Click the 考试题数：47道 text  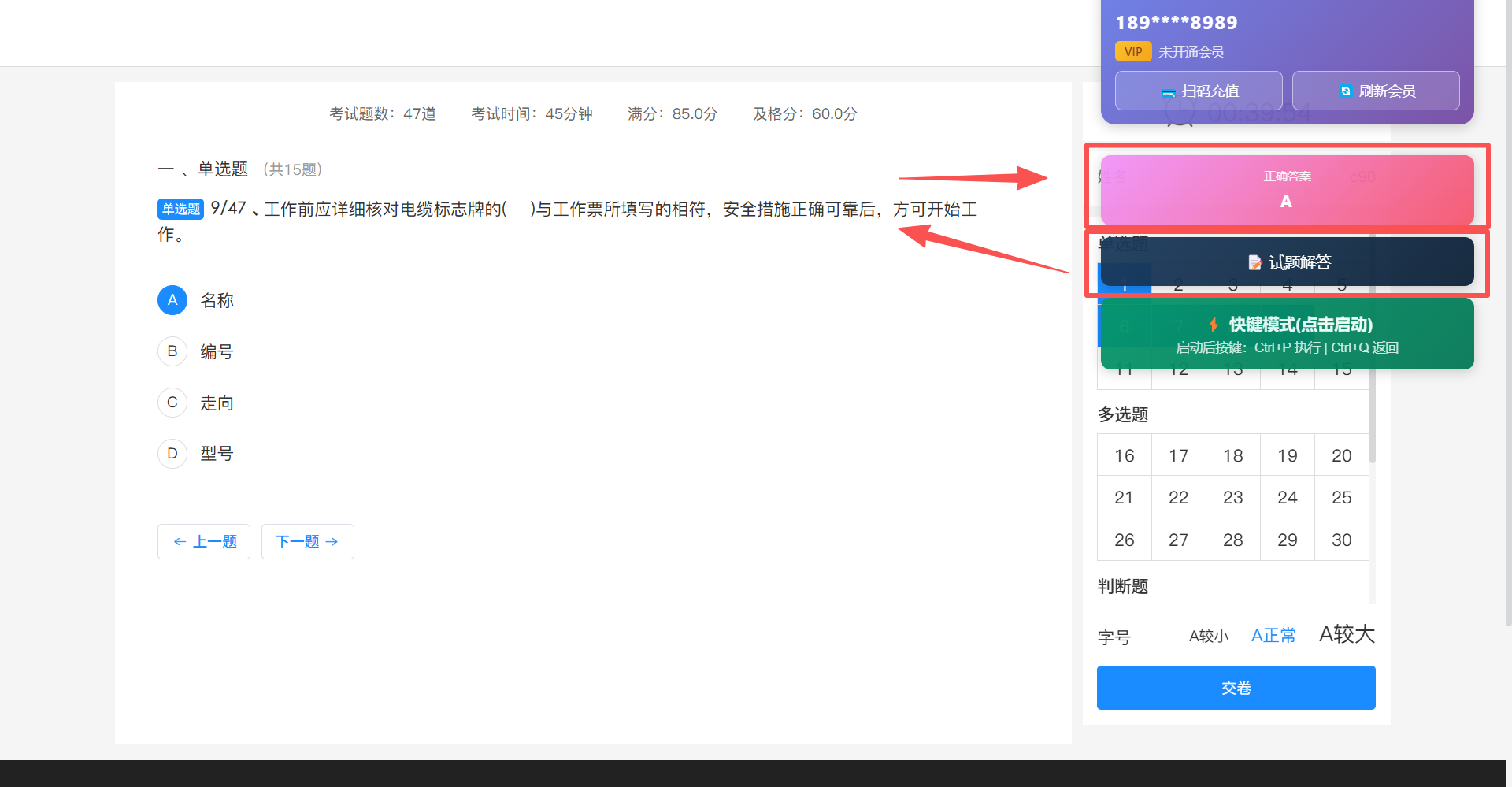(383, 113)
